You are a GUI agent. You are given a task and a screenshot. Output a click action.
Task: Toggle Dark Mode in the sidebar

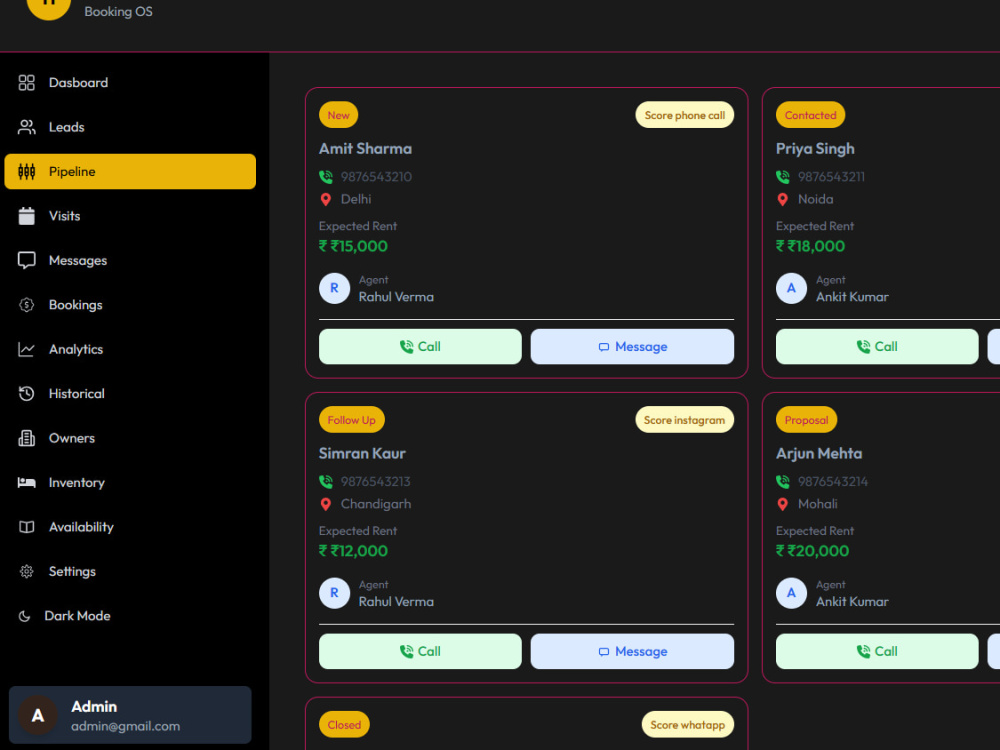[130, 616]
